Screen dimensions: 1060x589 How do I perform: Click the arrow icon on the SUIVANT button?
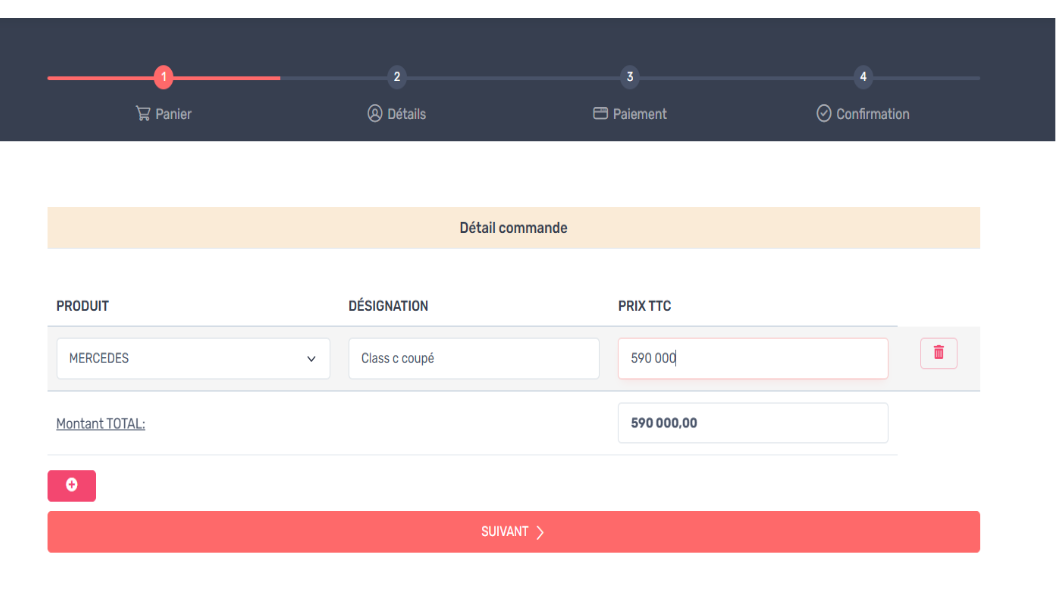[540, 532]
